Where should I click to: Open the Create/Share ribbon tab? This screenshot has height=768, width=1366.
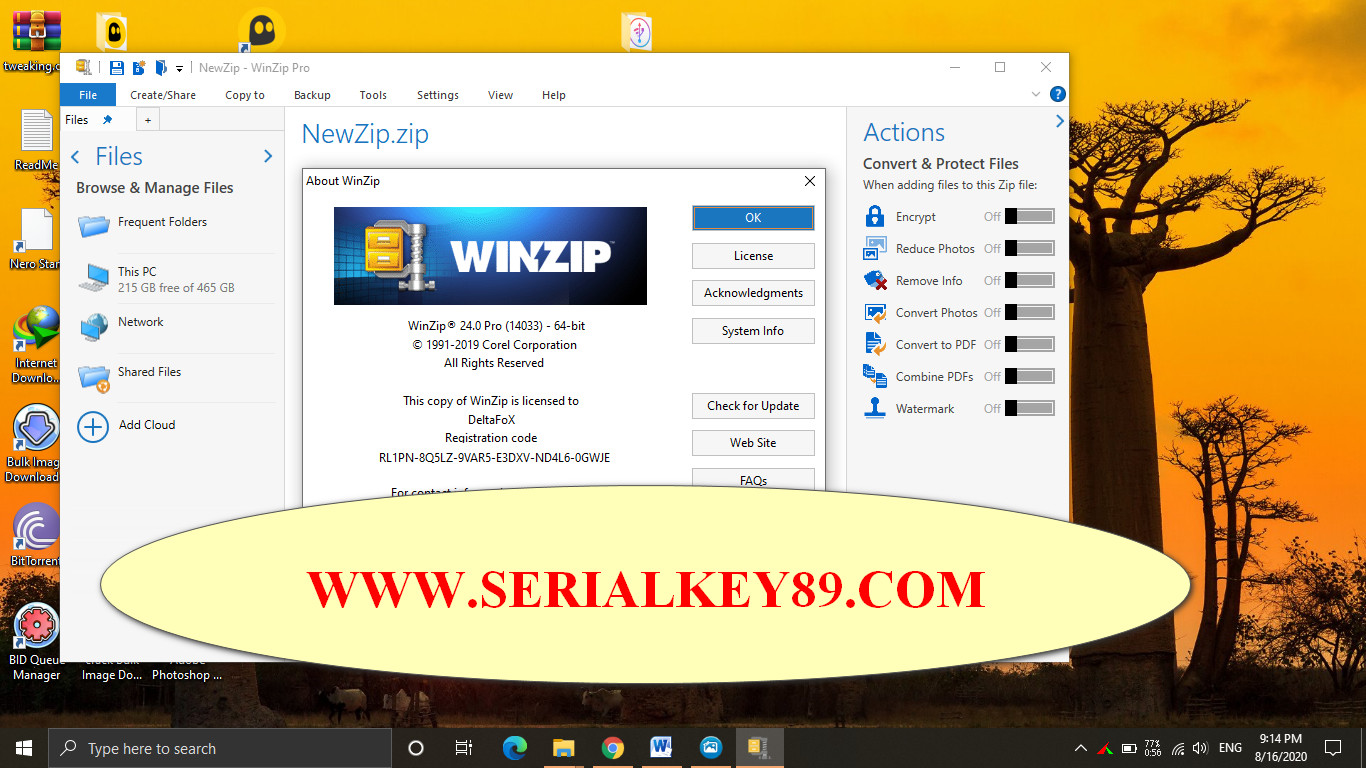tap(163, 95)
